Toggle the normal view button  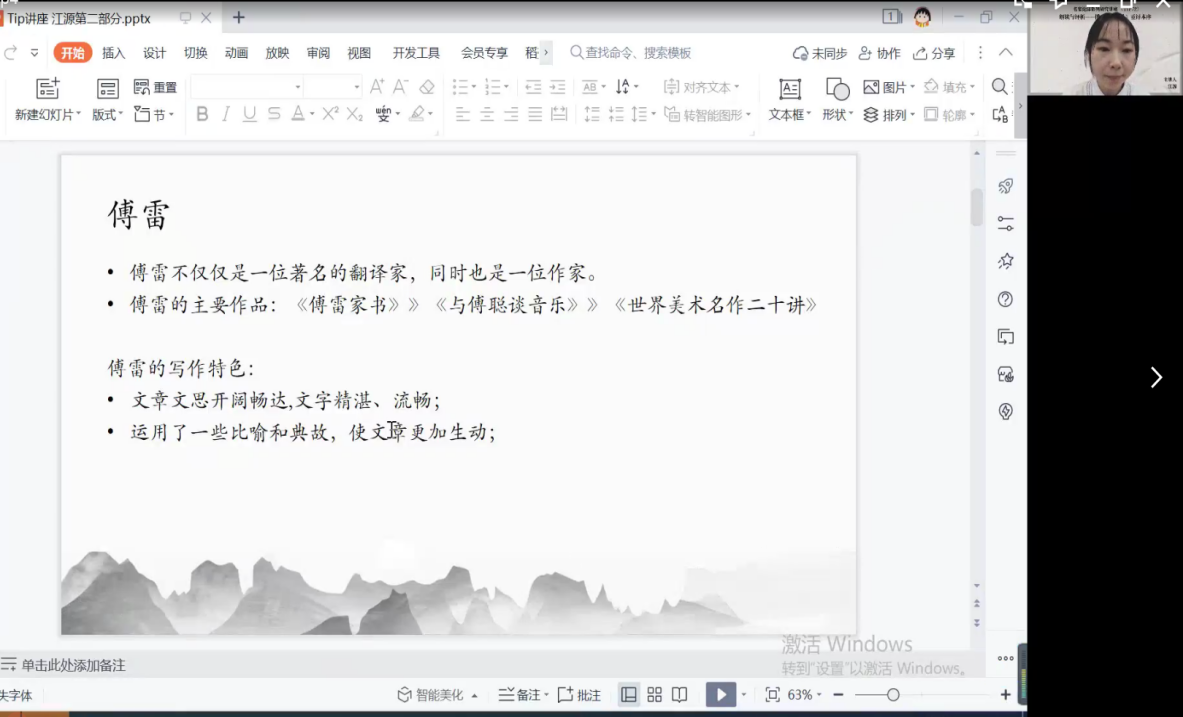click(629, 695)
